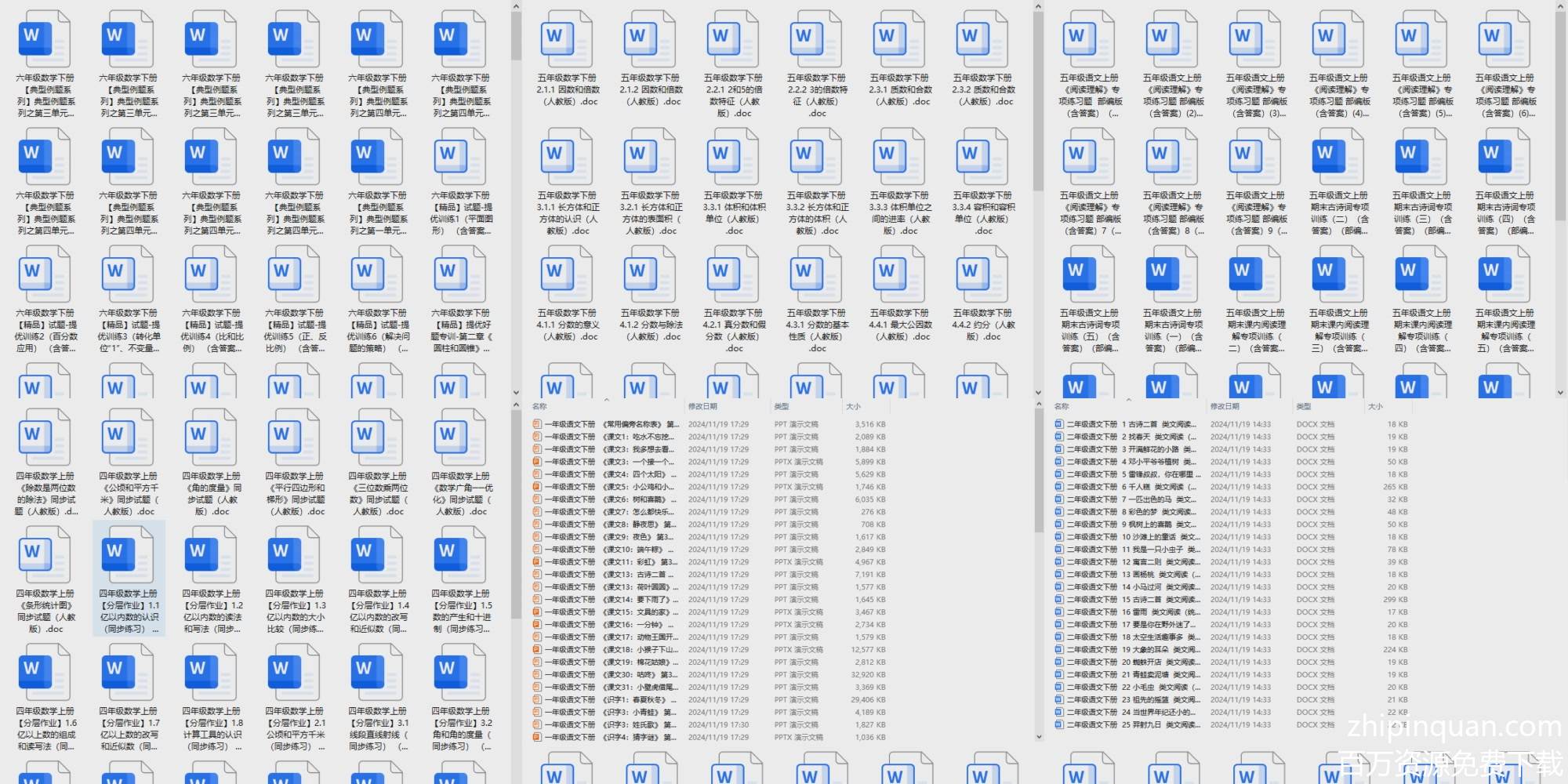
Task: Select 《课文18：小猴子下山》 file name
Action: click(612, 650)
